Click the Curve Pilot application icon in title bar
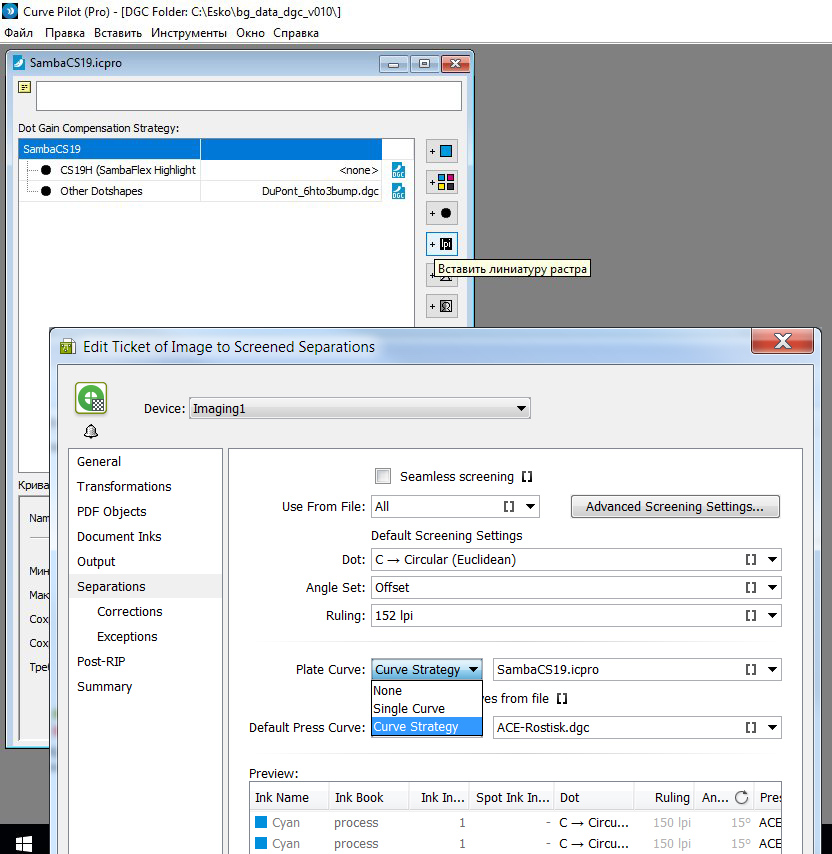The image size is (832, 854). pos(10,11)
